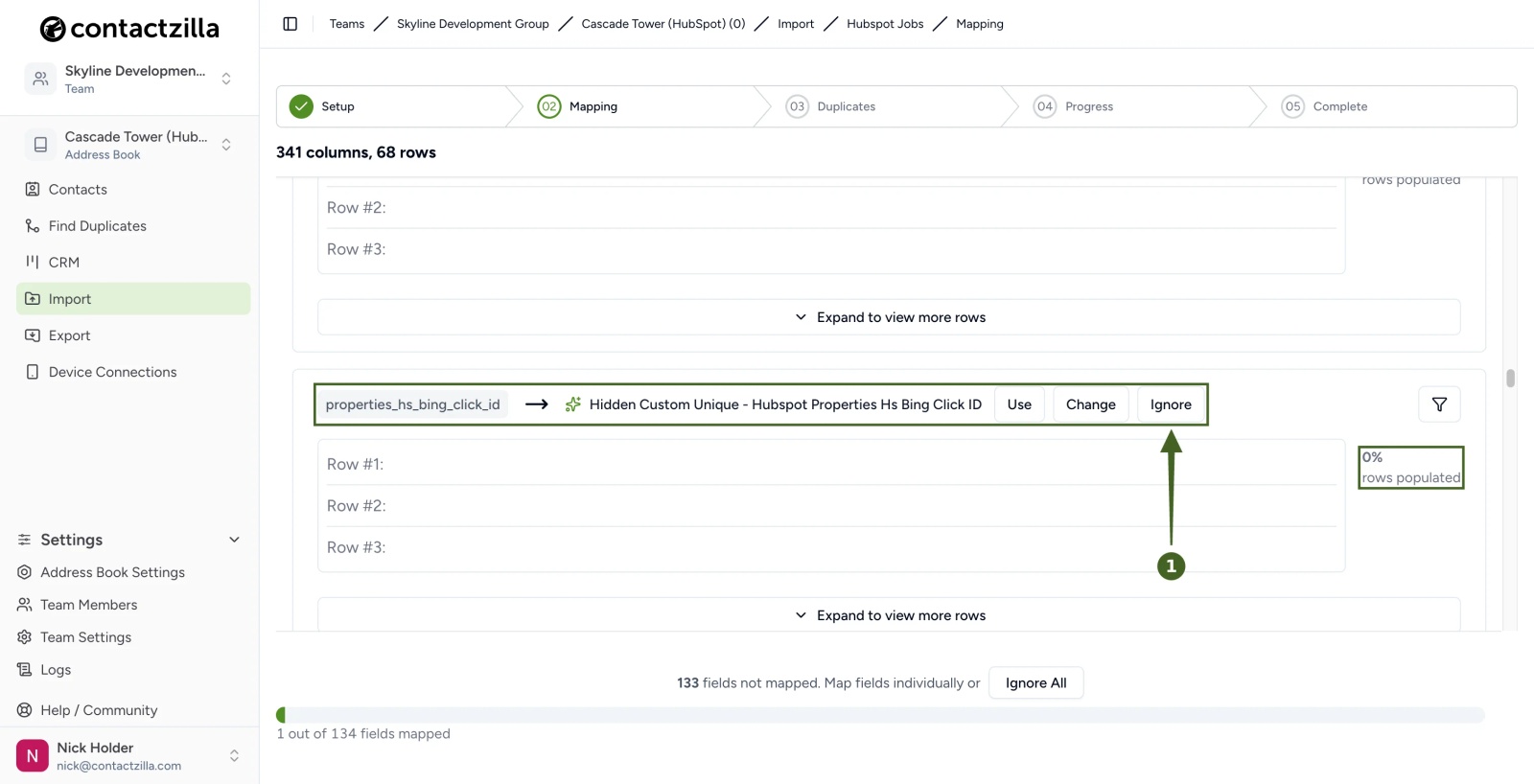This screenshot has width=1534, height=784.
Task: Click the Find Duplicates icon
Action: pyautogui.click(x=33, y=226)
